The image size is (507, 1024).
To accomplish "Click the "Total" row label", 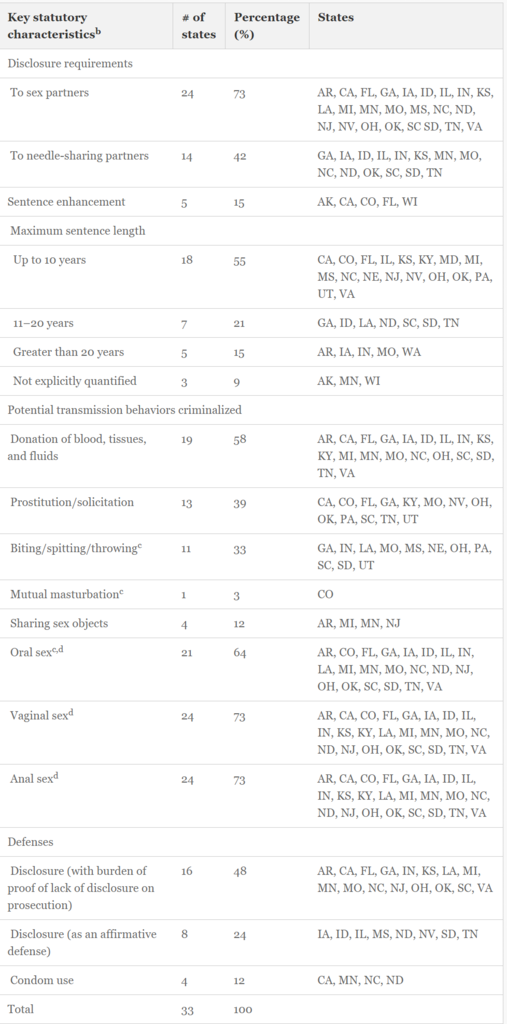I will coord(20,1009).
